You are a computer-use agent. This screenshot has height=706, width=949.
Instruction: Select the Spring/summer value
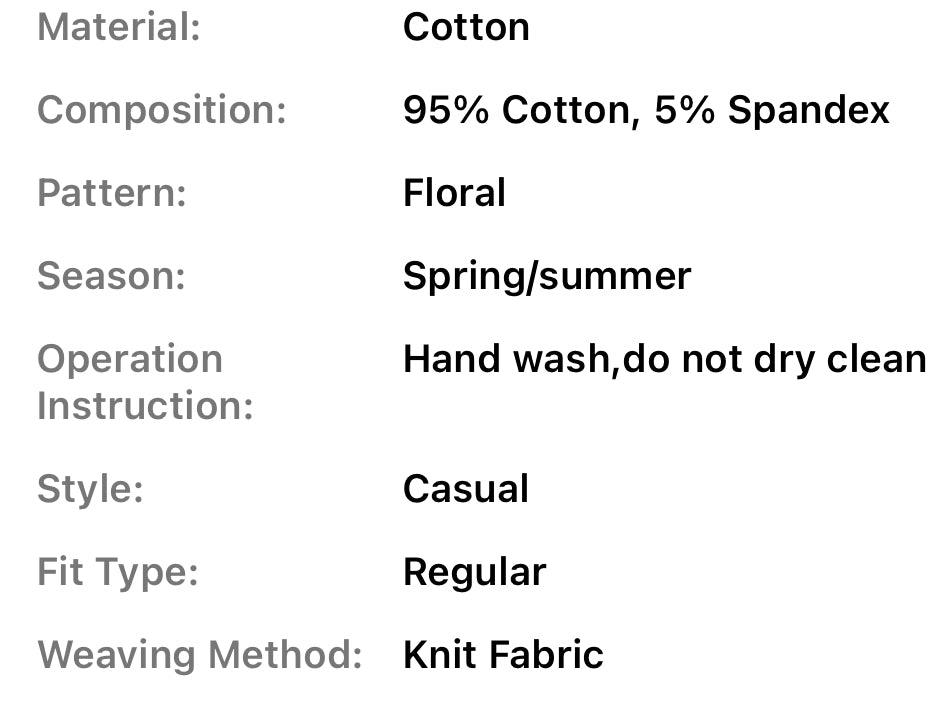[546, 276]
